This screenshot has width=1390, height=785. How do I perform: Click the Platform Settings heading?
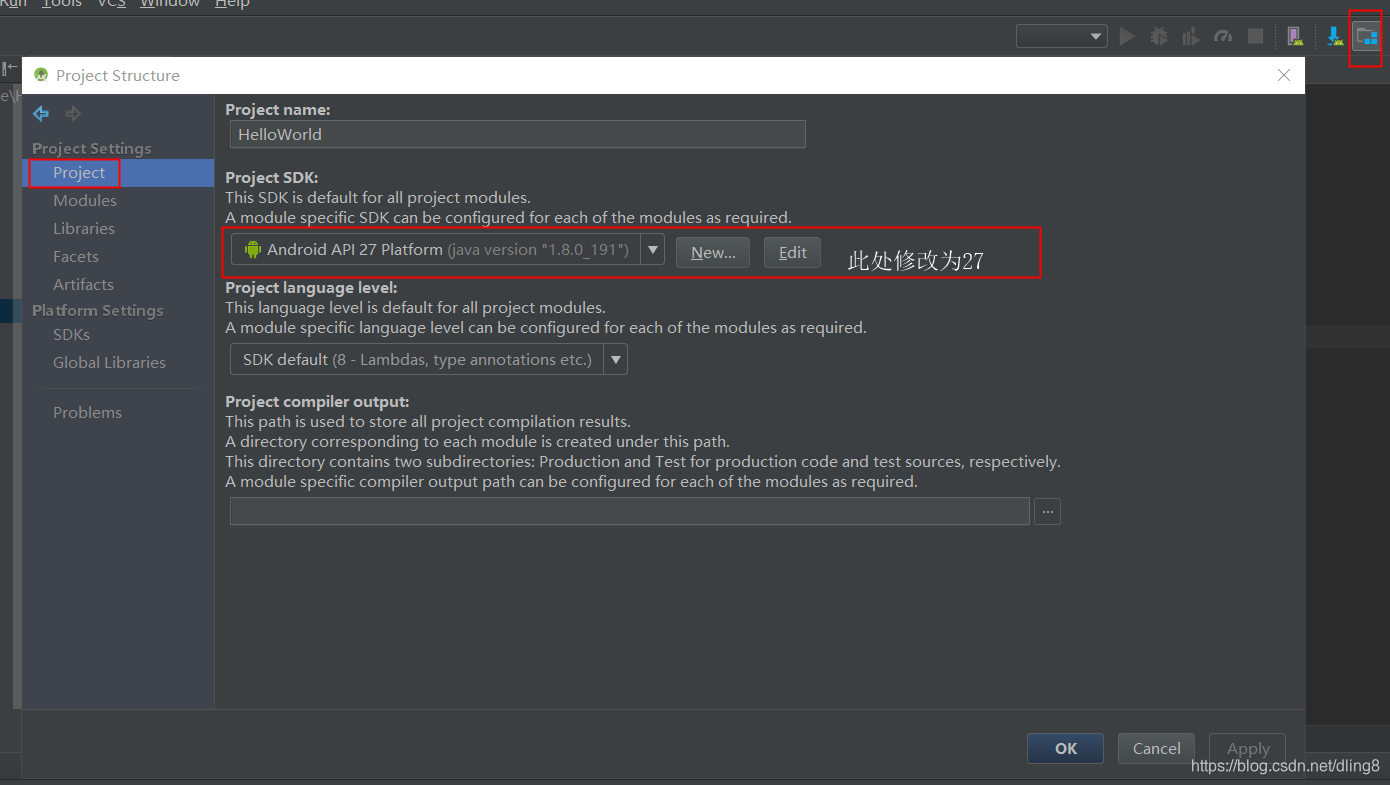pyautogui.click(x=98, y=310)
